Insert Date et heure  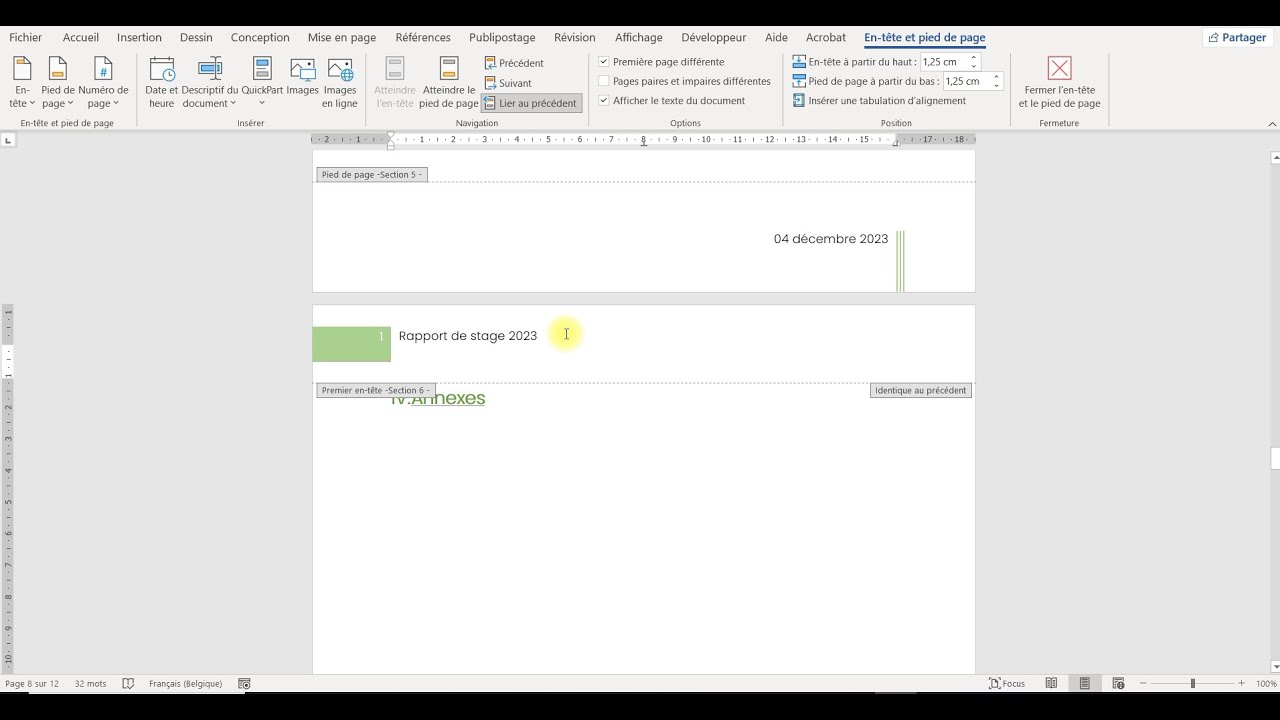tap(161, 83)
